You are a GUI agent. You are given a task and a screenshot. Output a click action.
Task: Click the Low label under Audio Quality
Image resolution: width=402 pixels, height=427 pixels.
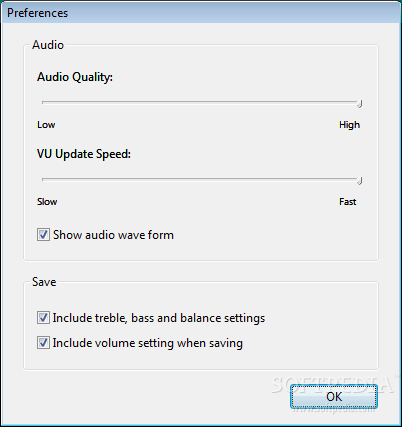[46, 125]
